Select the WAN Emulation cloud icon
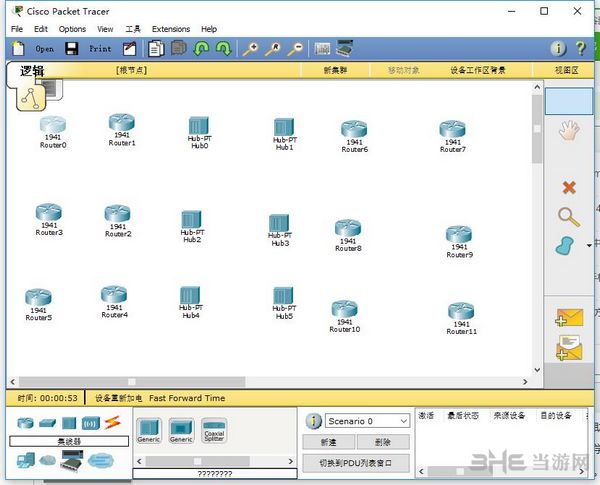The width and height of the screenshot is (600, 485). click(47, 461)
